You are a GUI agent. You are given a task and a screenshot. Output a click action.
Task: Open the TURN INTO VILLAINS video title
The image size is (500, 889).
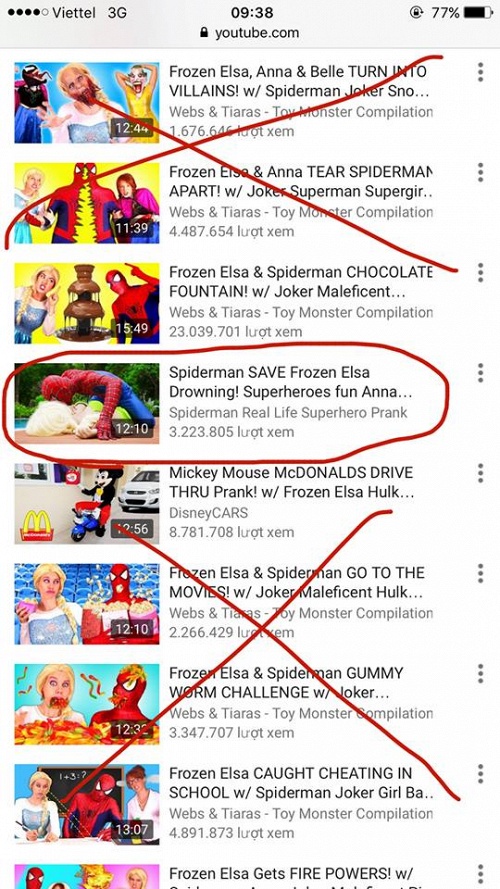299,82
